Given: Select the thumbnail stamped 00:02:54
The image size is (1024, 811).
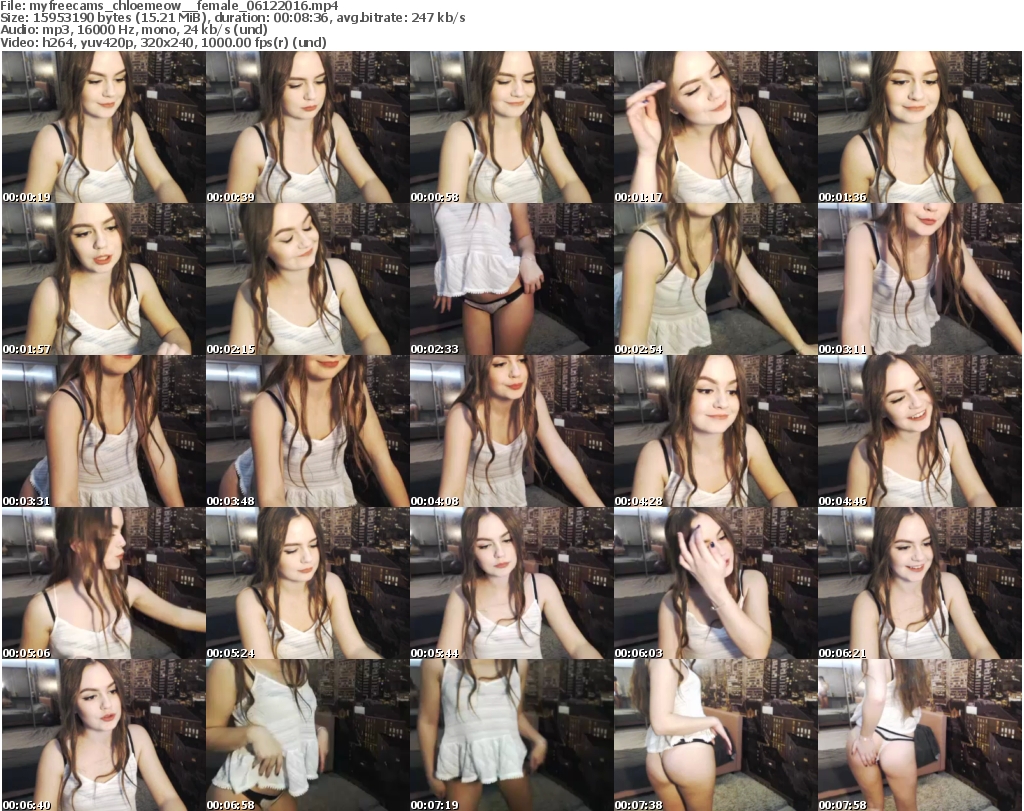Looking at the screenshot, I should [716, 279].
